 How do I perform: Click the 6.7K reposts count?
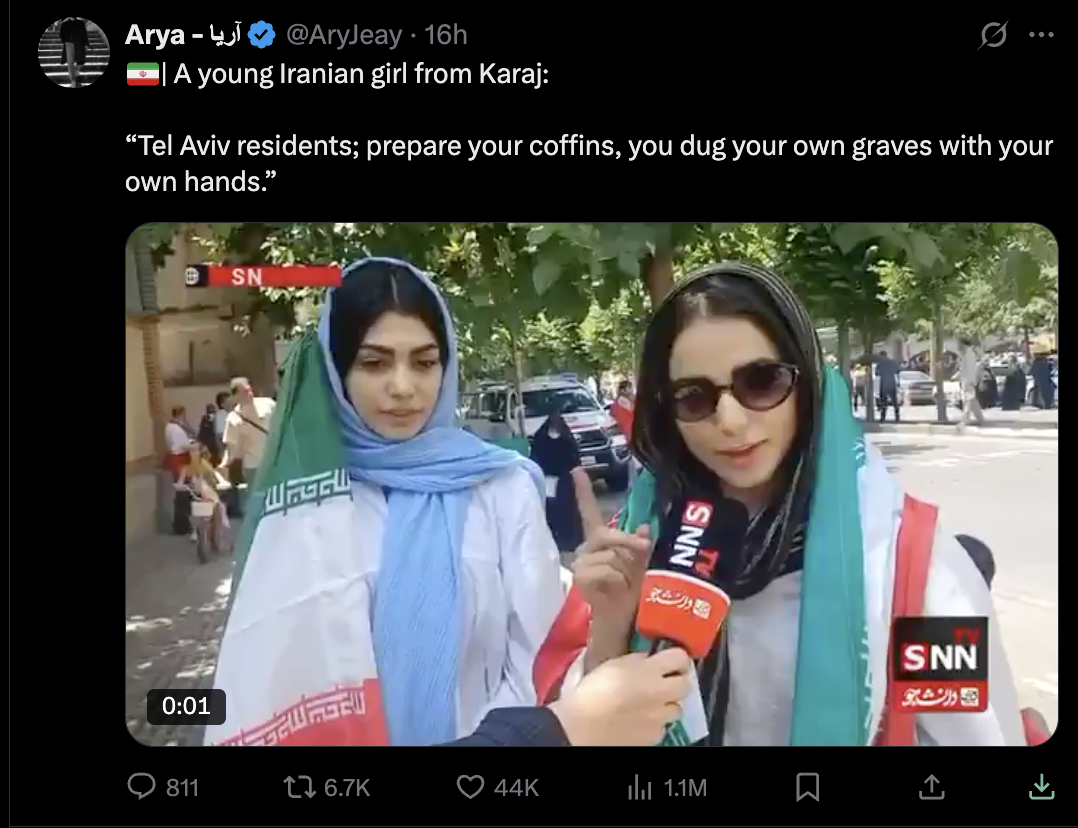pos(347,787)
